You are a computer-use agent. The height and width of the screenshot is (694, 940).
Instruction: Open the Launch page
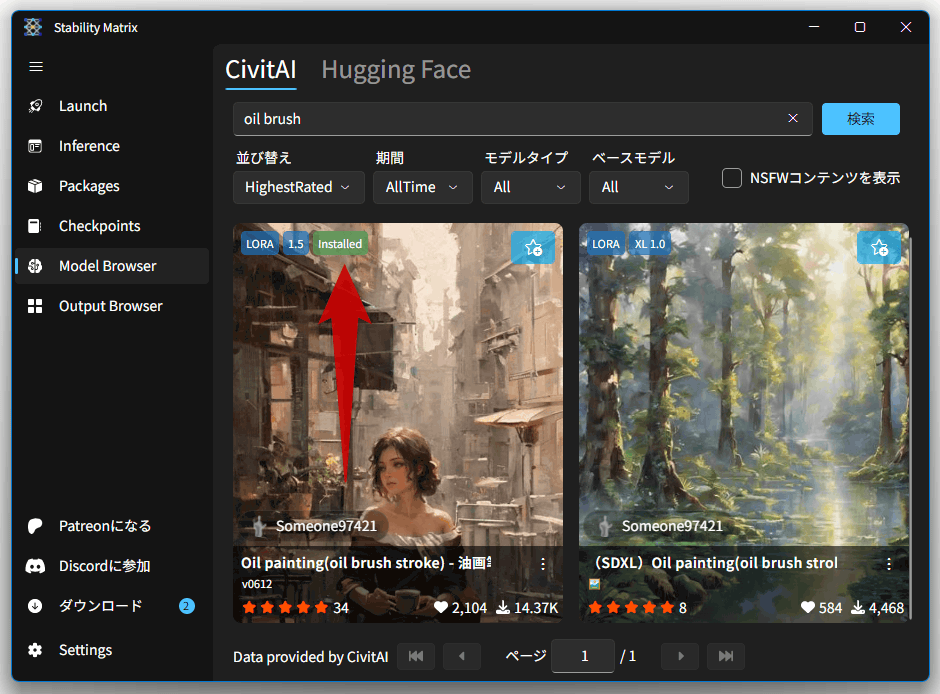[112, 106]
